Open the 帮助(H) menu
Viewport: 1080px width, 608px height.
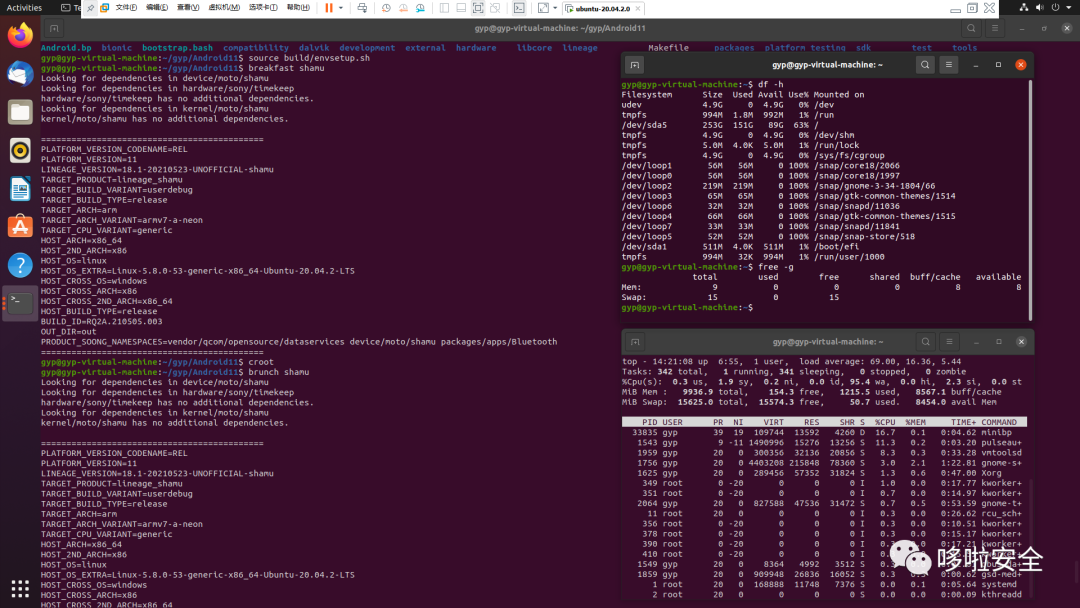[298, 8]
